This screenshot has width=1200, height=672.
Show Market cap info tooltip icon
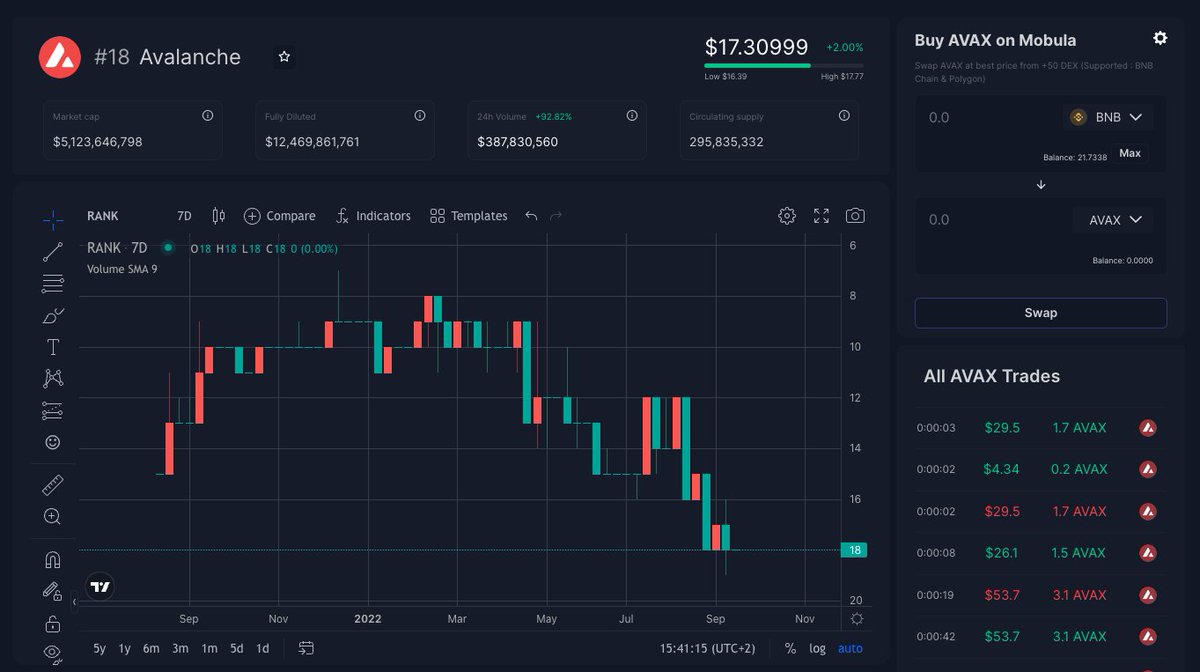[208, 116]
